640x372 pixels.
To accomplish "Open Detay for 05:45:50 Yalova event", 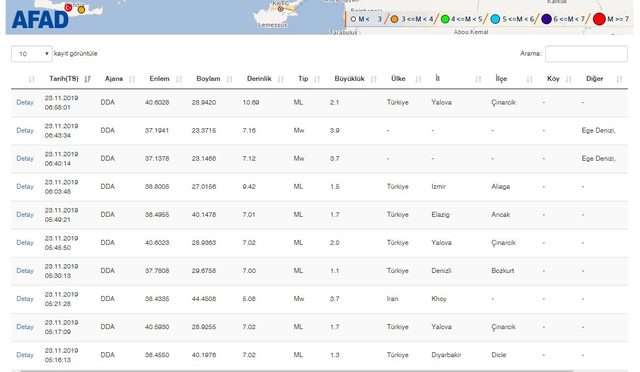I will [x=25, y=243].
